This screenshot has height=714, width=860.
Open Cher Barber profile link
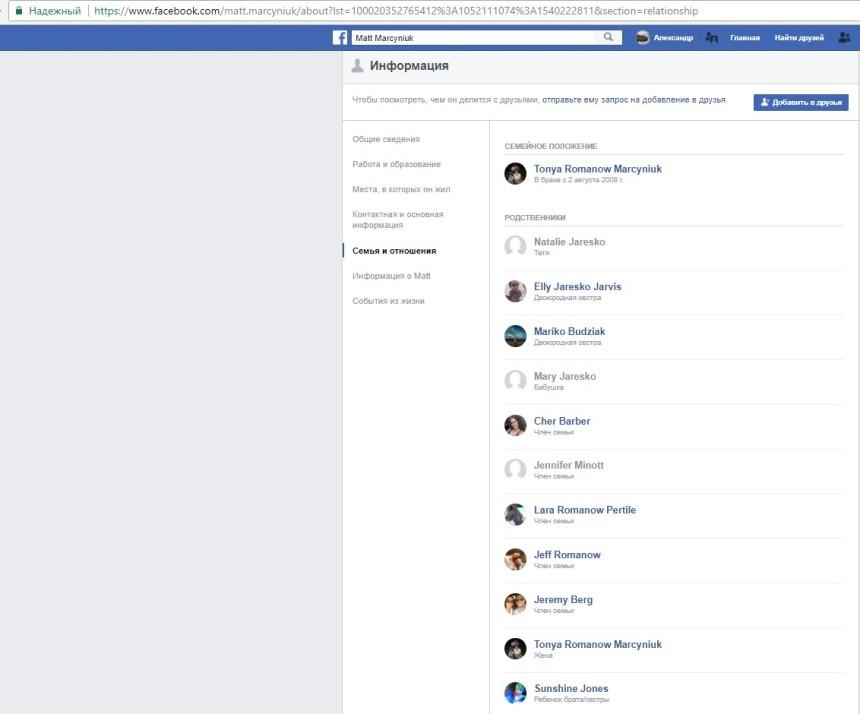[x=562, y=421]
